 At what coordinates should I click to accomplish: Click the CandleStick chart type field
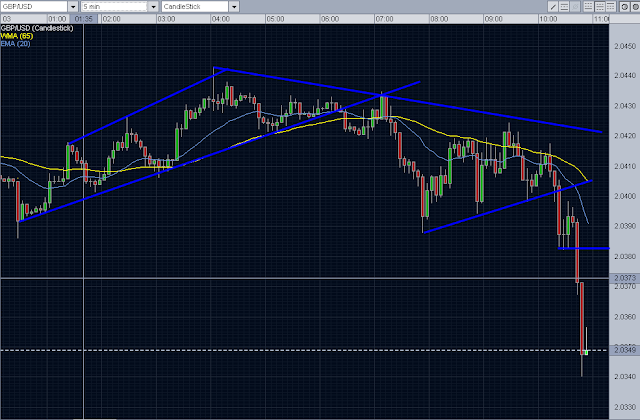click(x=195, y=7)
